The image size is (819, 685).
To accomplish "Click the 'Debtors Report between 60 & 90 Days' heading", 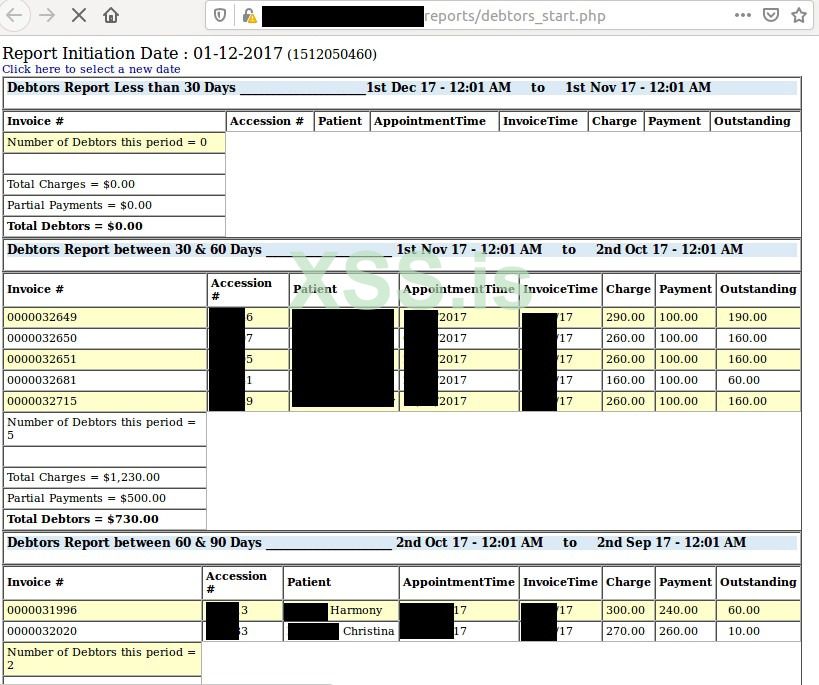I will pos(134,542).
